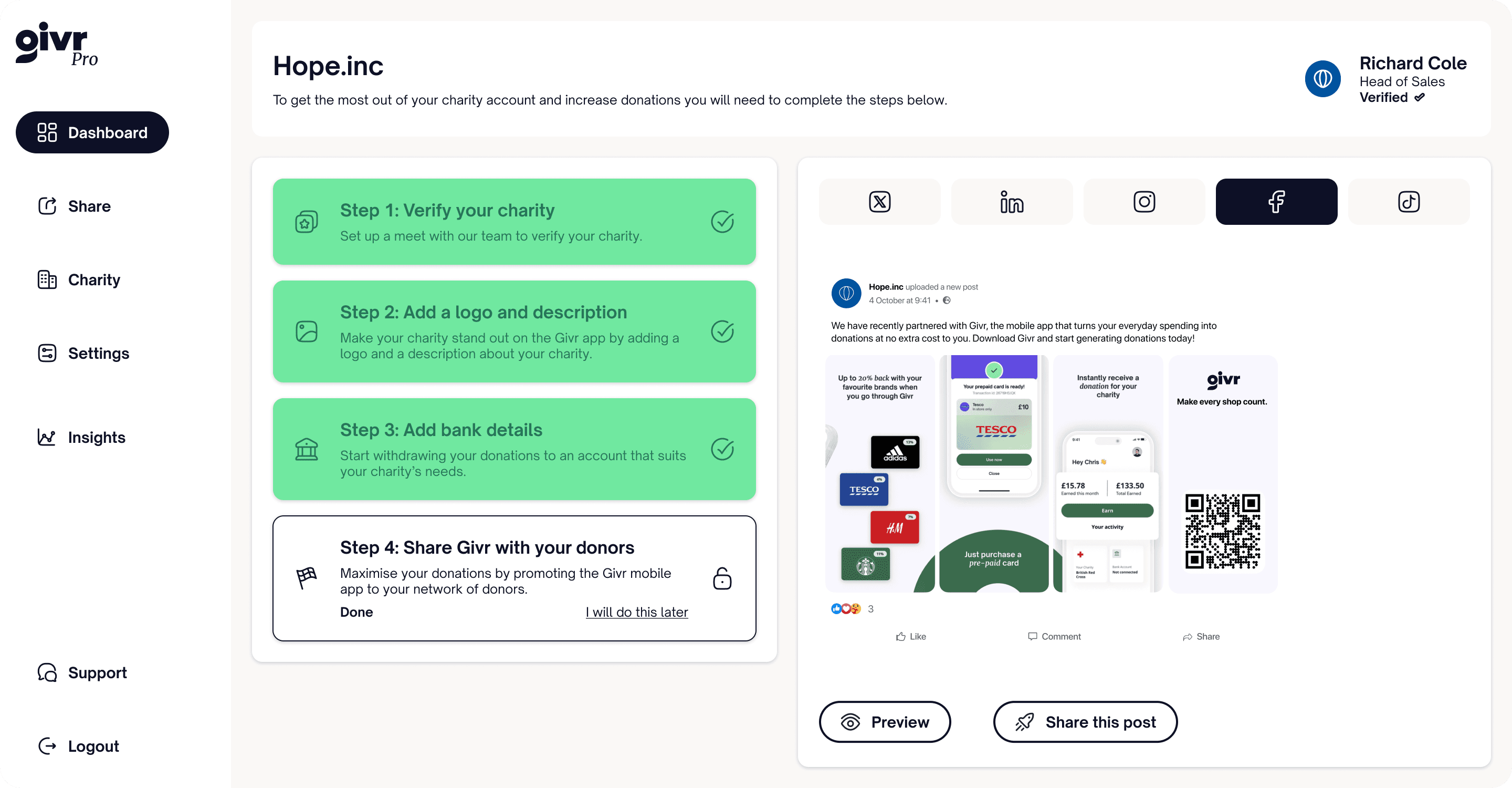Switch to the X sharing tab

coord(879,201)
